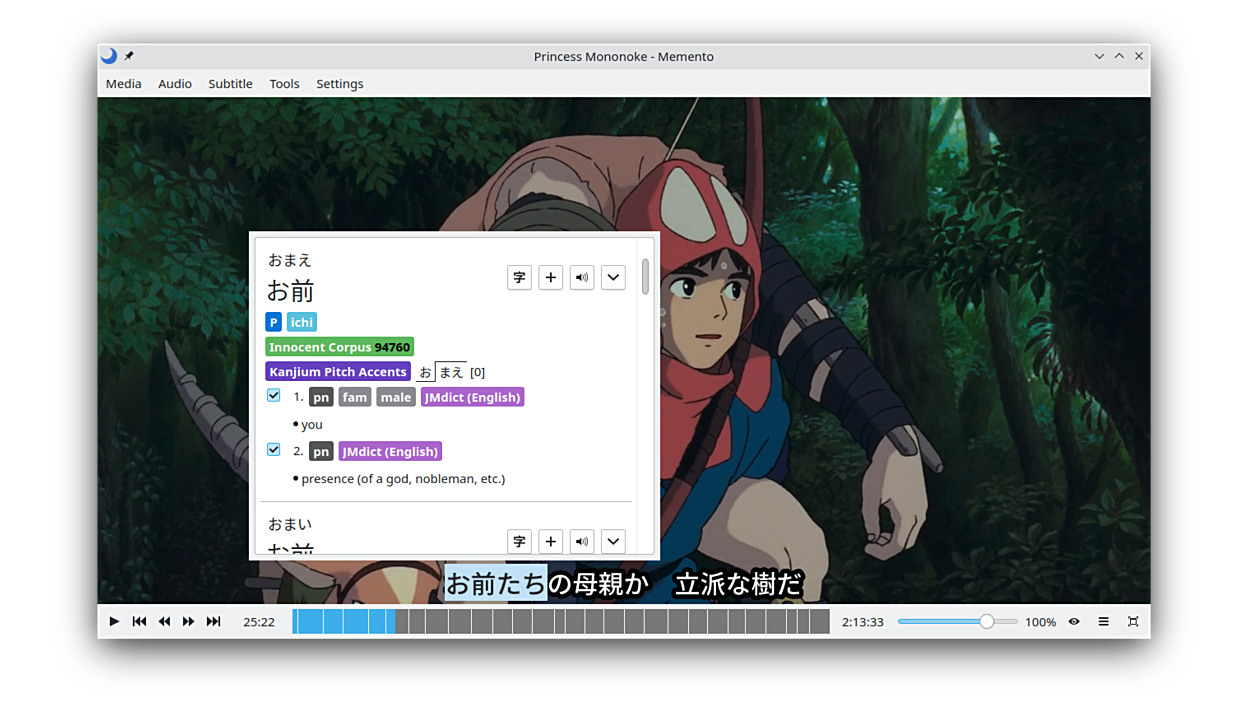Uncheck the second definition "presence" checkbox

[274, 450]
